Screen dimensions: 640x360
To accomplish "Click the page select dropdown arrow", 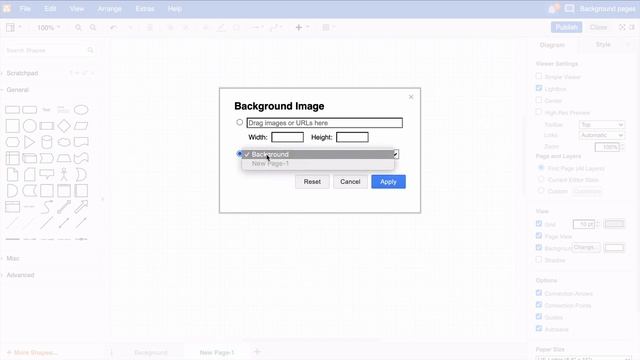I will click(x=396, y=154).
